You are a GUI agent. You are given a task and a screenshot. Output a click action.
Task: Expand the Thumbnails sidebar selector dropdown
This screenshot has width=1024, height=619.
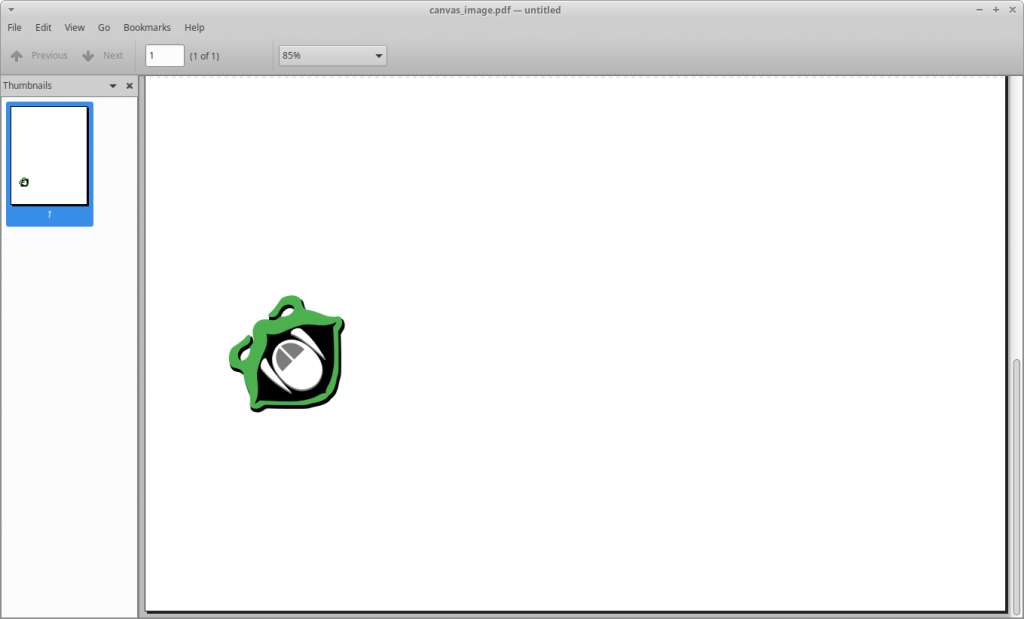tap(113, 86)
